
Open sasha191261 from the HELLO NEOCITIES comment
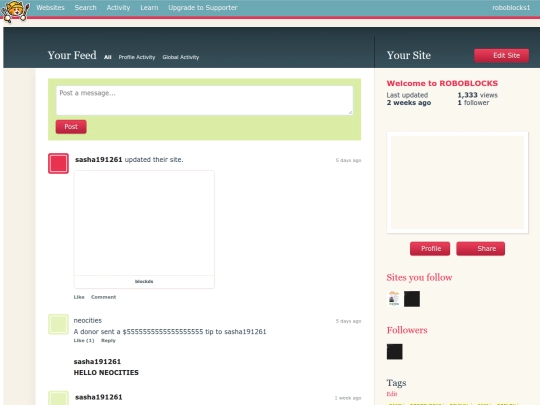97,362
